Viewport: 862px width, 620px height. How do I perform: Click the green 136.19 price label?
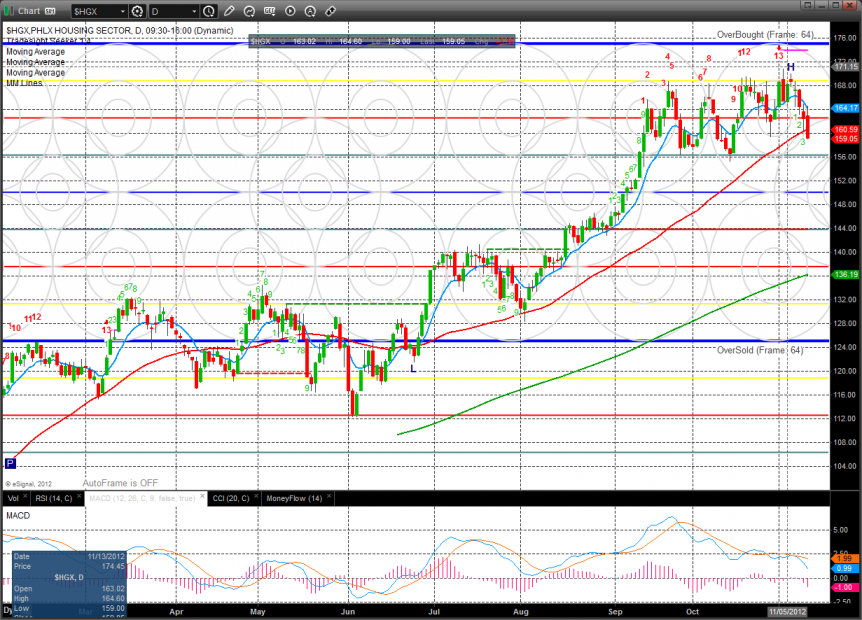(846, 274)
